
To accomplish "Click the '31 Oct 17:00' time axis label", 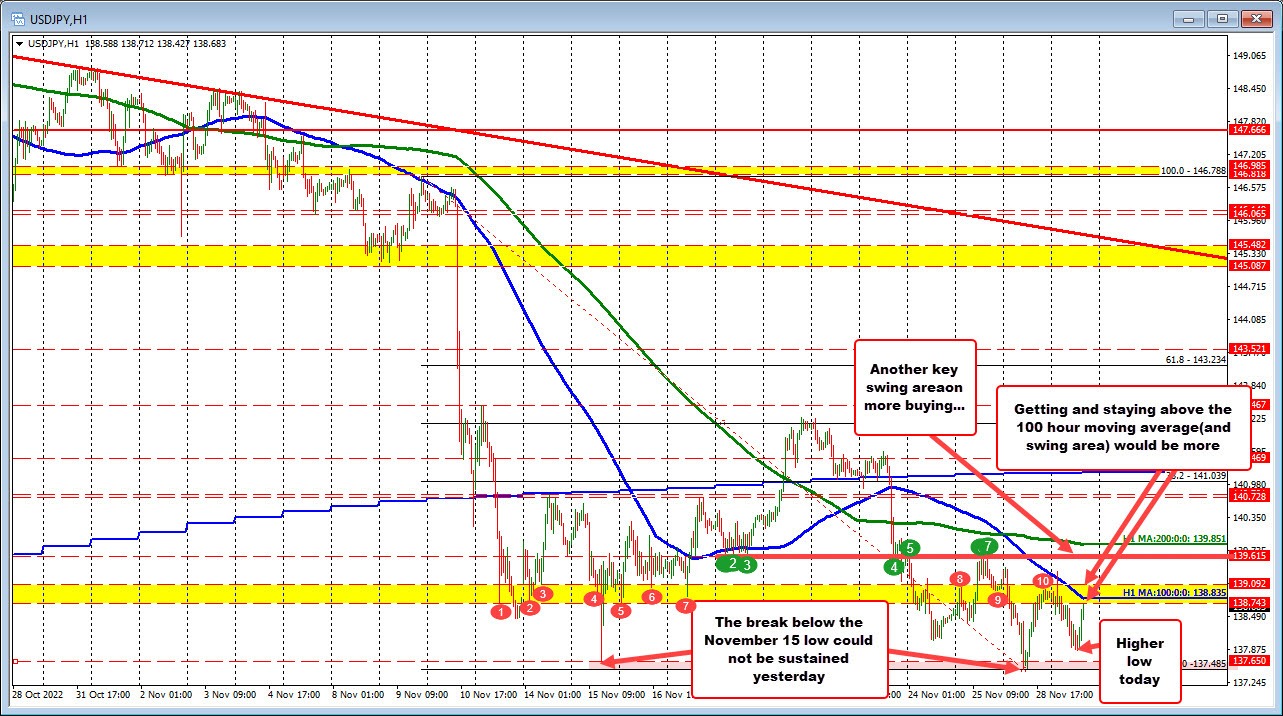I will [101, 693].
